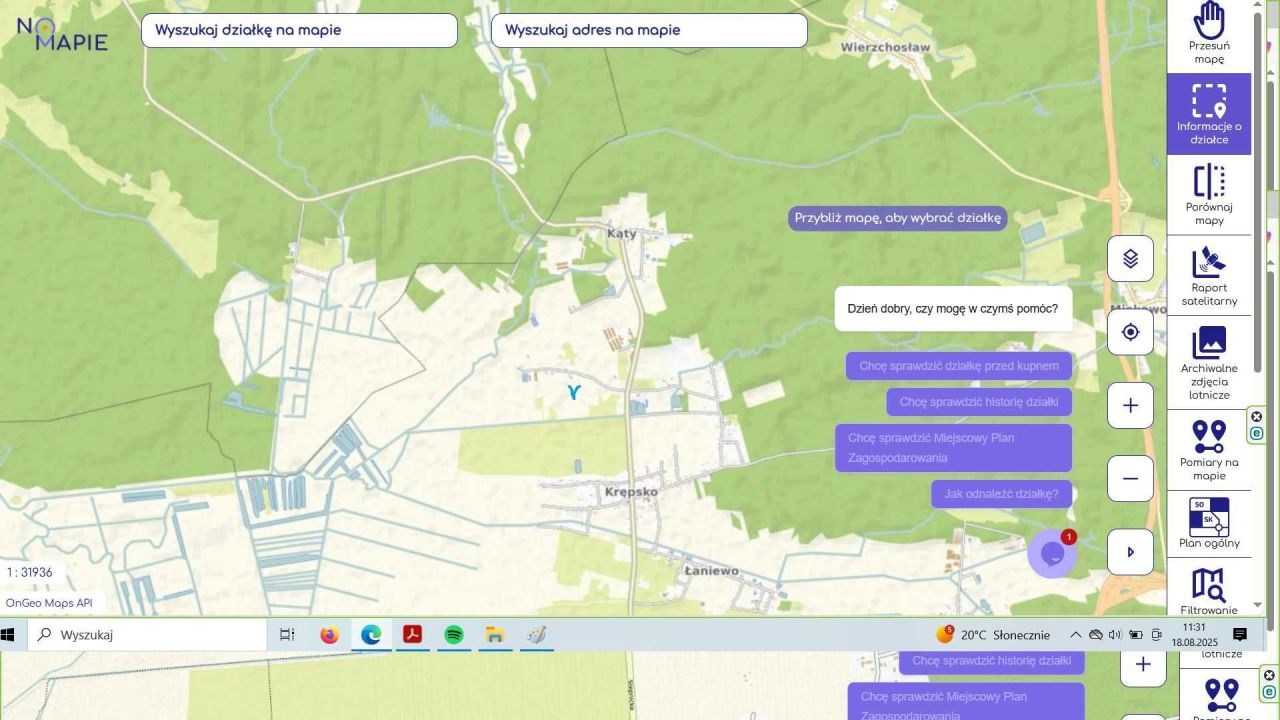Open the Plan ogólny tool
The width and height of the screenshot is (1280, 720).
tap(1209, 524)
